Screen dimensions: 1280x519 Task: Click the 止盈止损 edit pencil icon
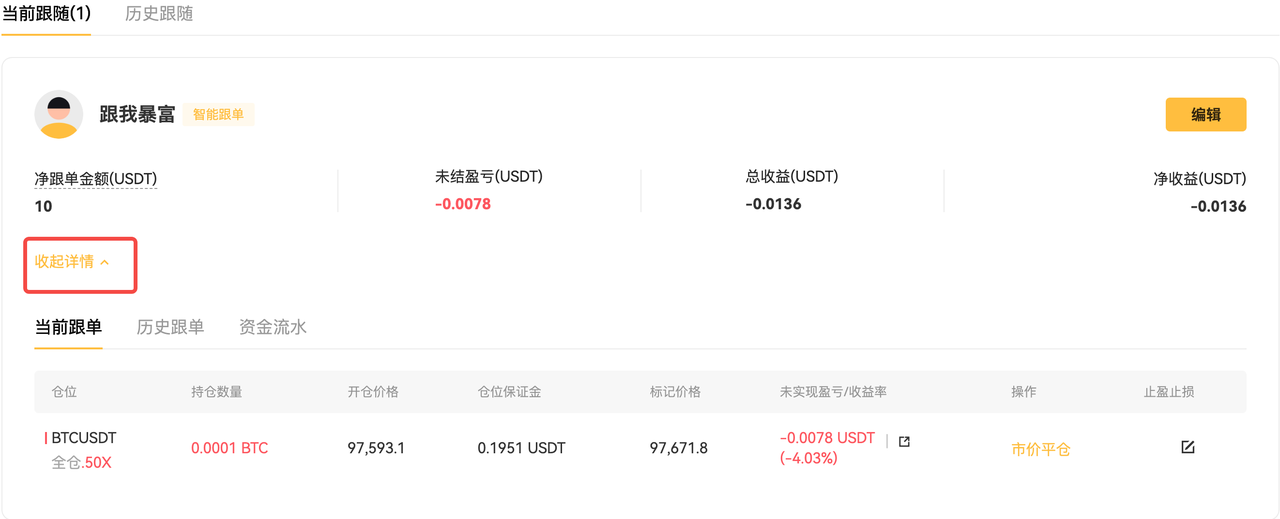(1188, 447)
